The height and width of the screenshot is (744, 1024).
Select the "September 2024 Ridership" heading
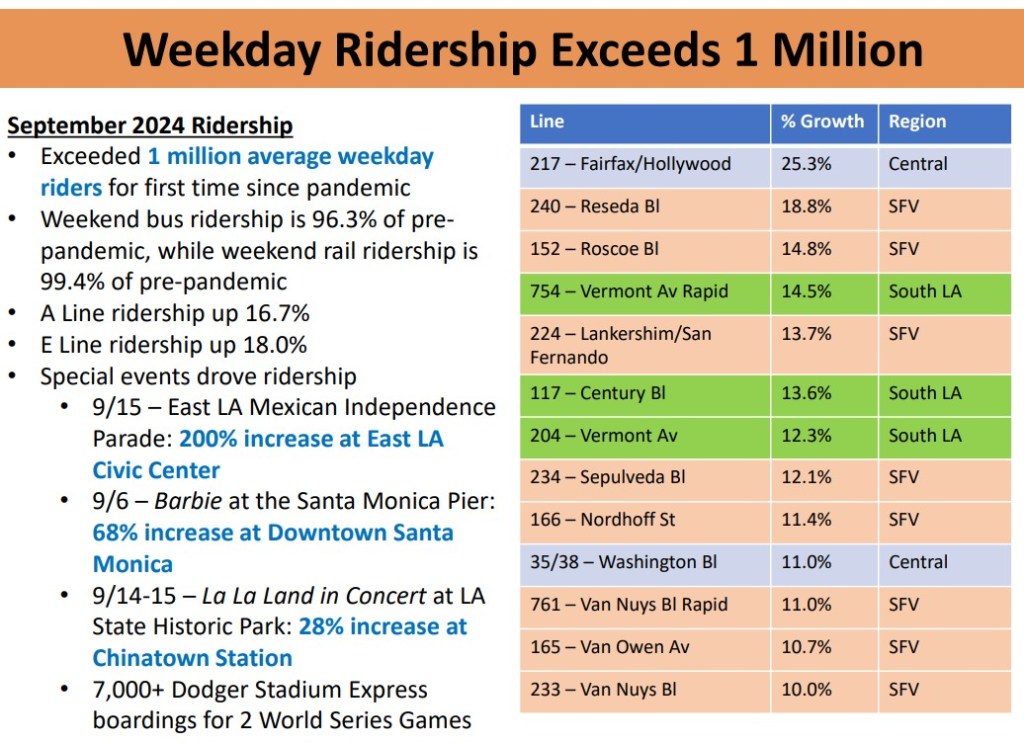tap(150, 126)
